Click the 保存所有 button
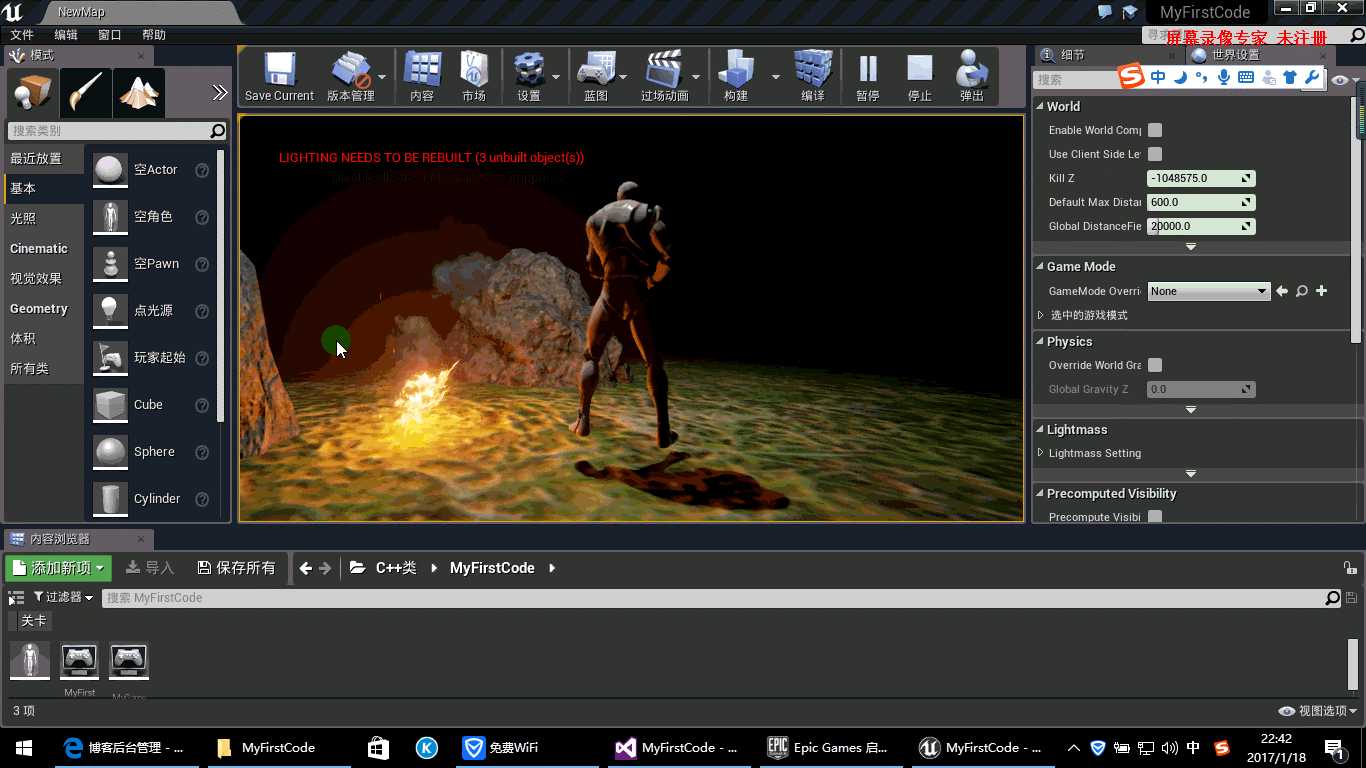The height and width of the screenshot is (768, 1366). coord(236,567)
